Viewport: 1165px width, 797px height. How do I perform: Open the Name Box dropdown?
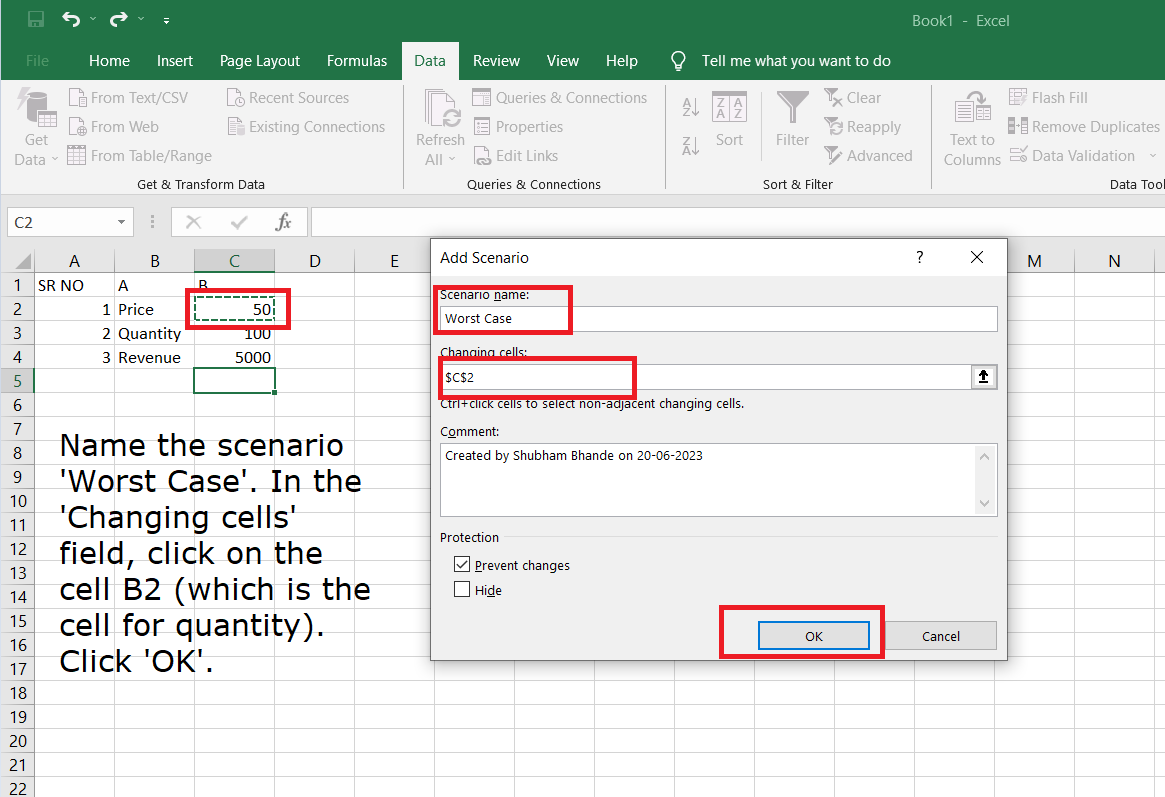tap(122, 221)
